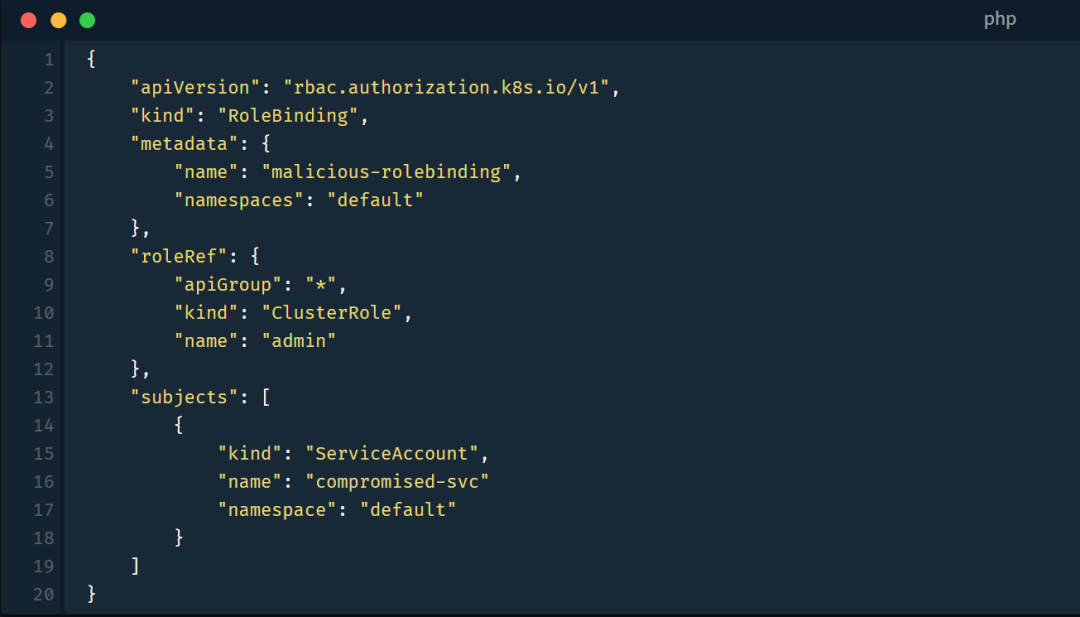Screen dimensions: 1080x617
Task: Click the rbac.authorization.k8s.io/v1 value
Action: pyautogui.click(x=446, y=87)
